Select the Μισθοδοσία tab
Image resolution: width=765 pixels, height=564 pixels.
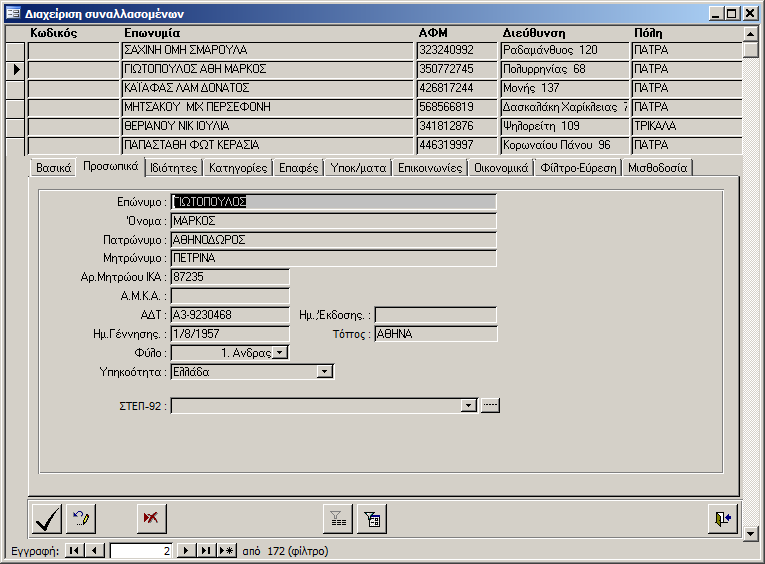657,168
